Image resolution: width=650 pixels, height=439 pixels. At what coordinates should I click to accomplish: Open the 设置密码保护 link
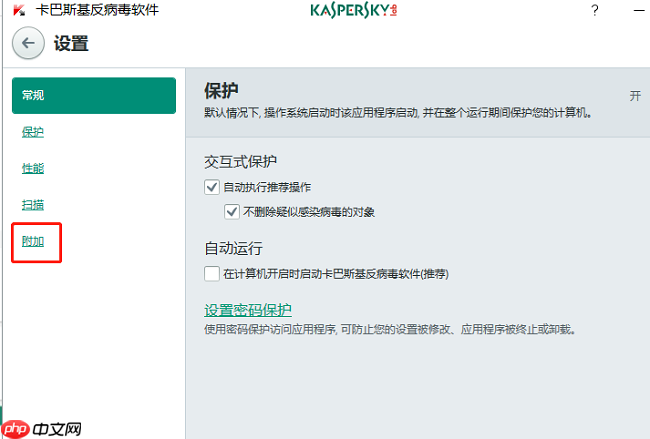pyautogui.click(x=248, y=310)
